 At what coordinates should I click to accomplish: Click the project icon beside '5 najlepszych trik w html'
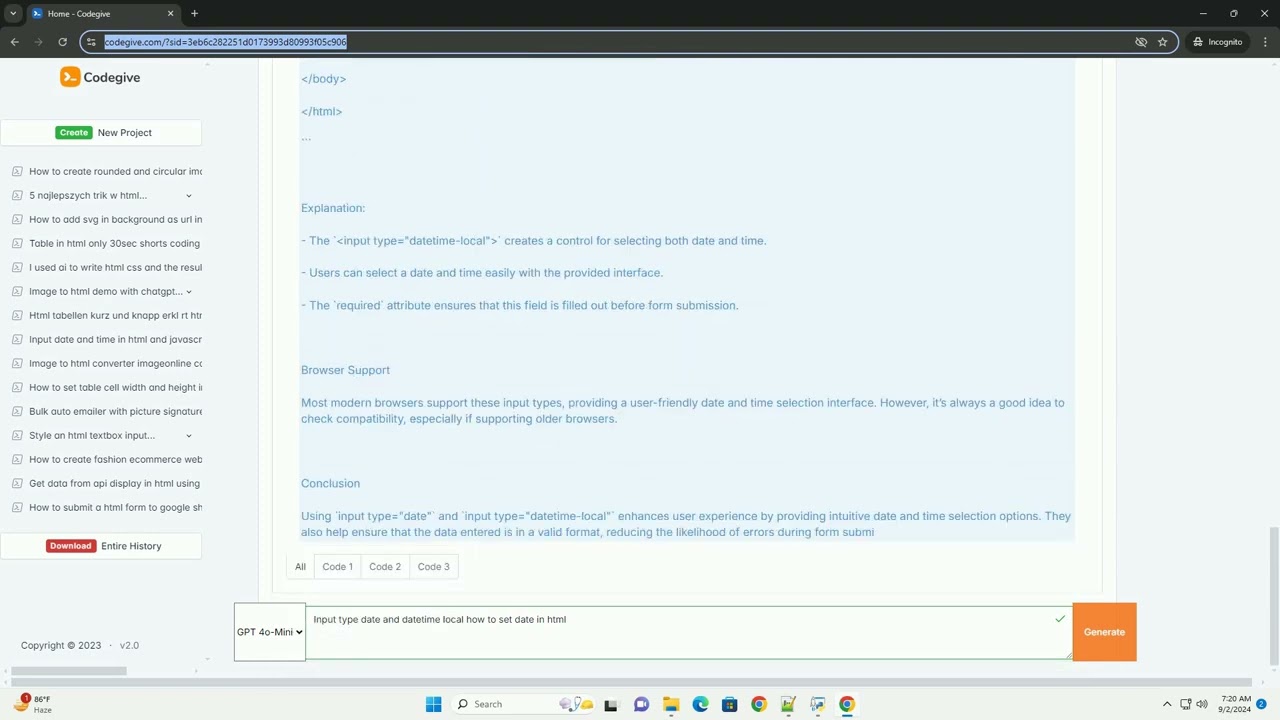(x=17, y=195)
